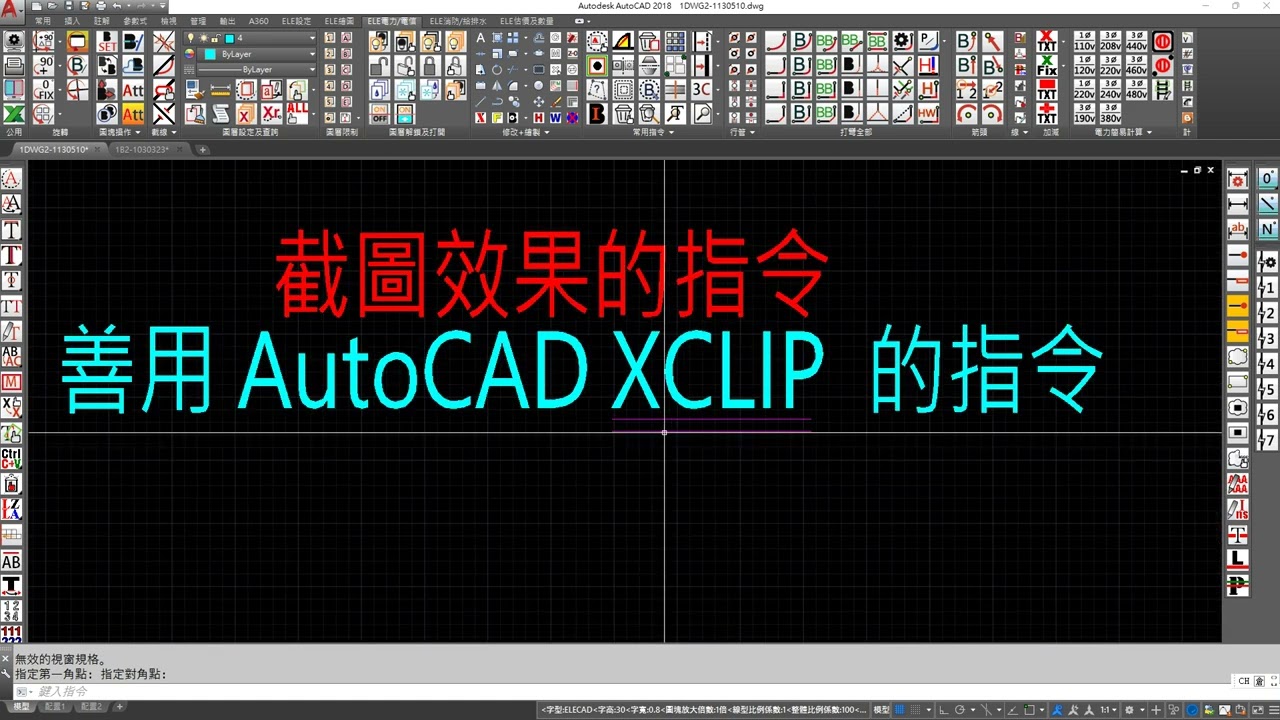The width and height of the screenshot is (1280, 720).
Task: Switch to the 配置1 layout tab
Action: pyautogui.click(x=56, y=707)
